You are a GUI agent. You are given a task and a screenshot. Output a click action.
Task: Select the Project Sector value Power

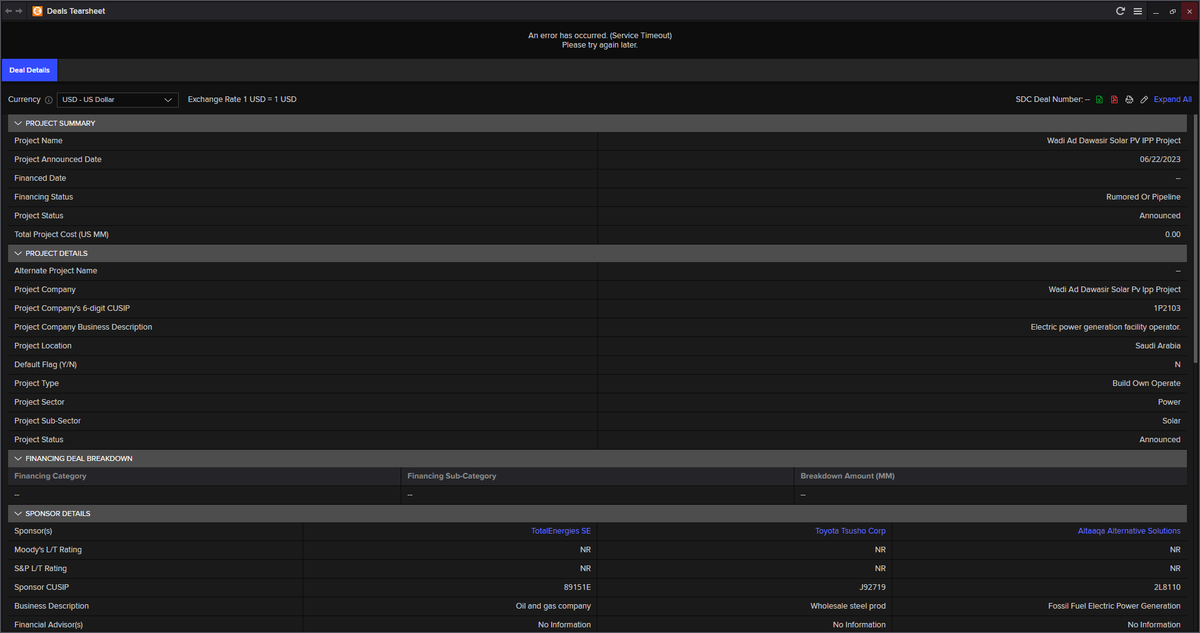pyautogui.click(x=1169, y=402)
